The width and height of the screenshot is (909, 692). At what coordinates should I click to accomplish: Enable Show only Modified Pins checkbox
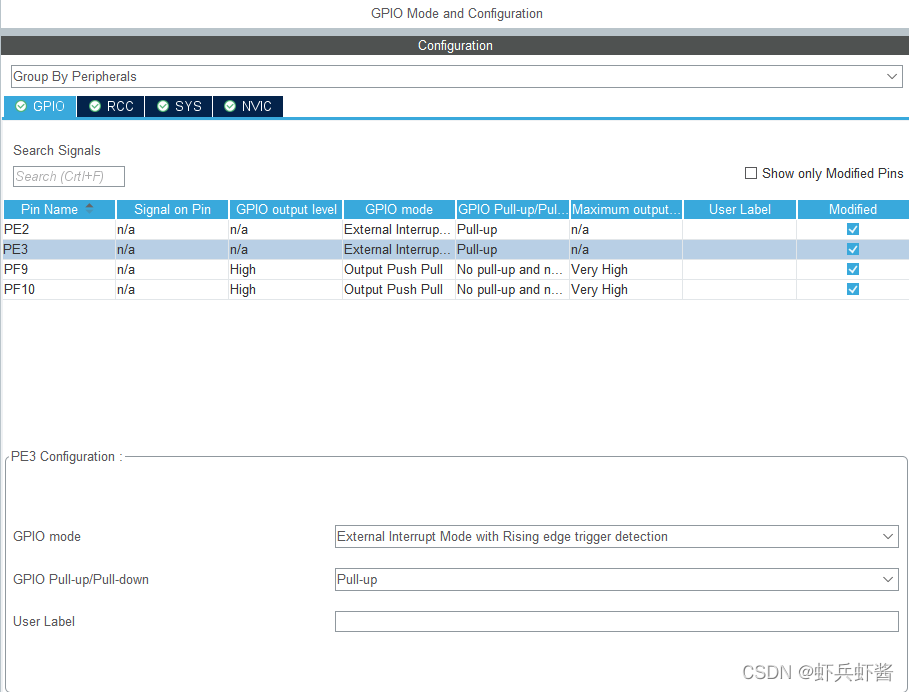coord(751,173)
